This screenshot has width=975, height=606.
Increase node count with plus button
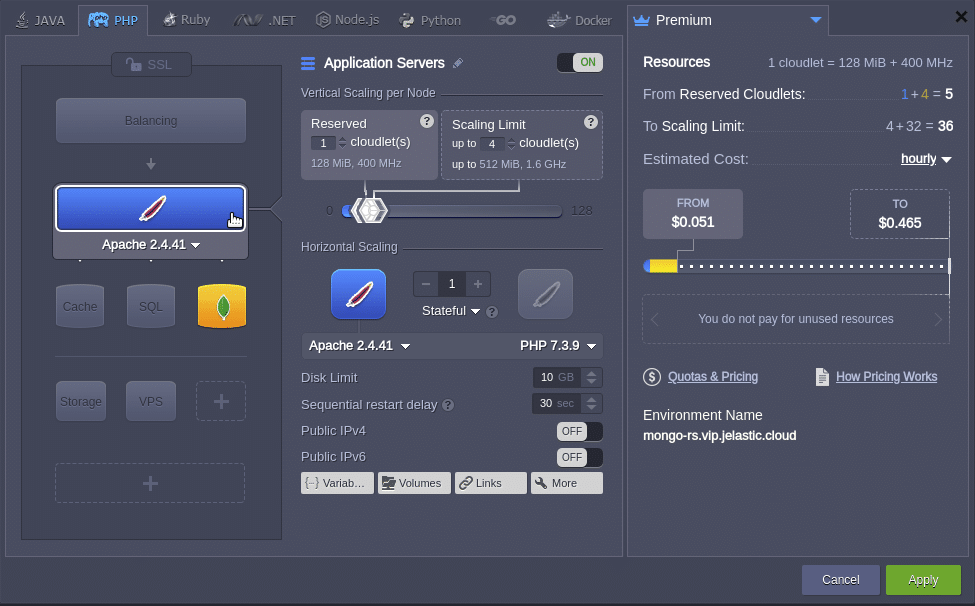478,284
